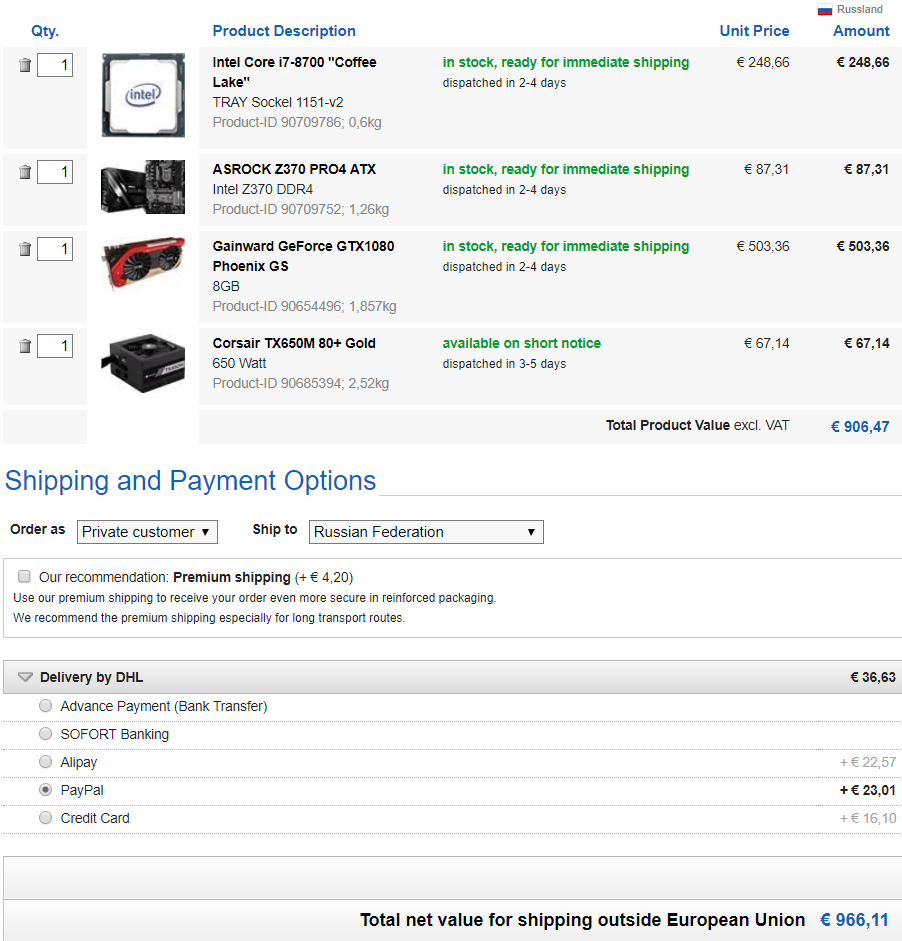
Task: Click the ASROCK motherboard thumbnail
Action: tap(143, 187)
